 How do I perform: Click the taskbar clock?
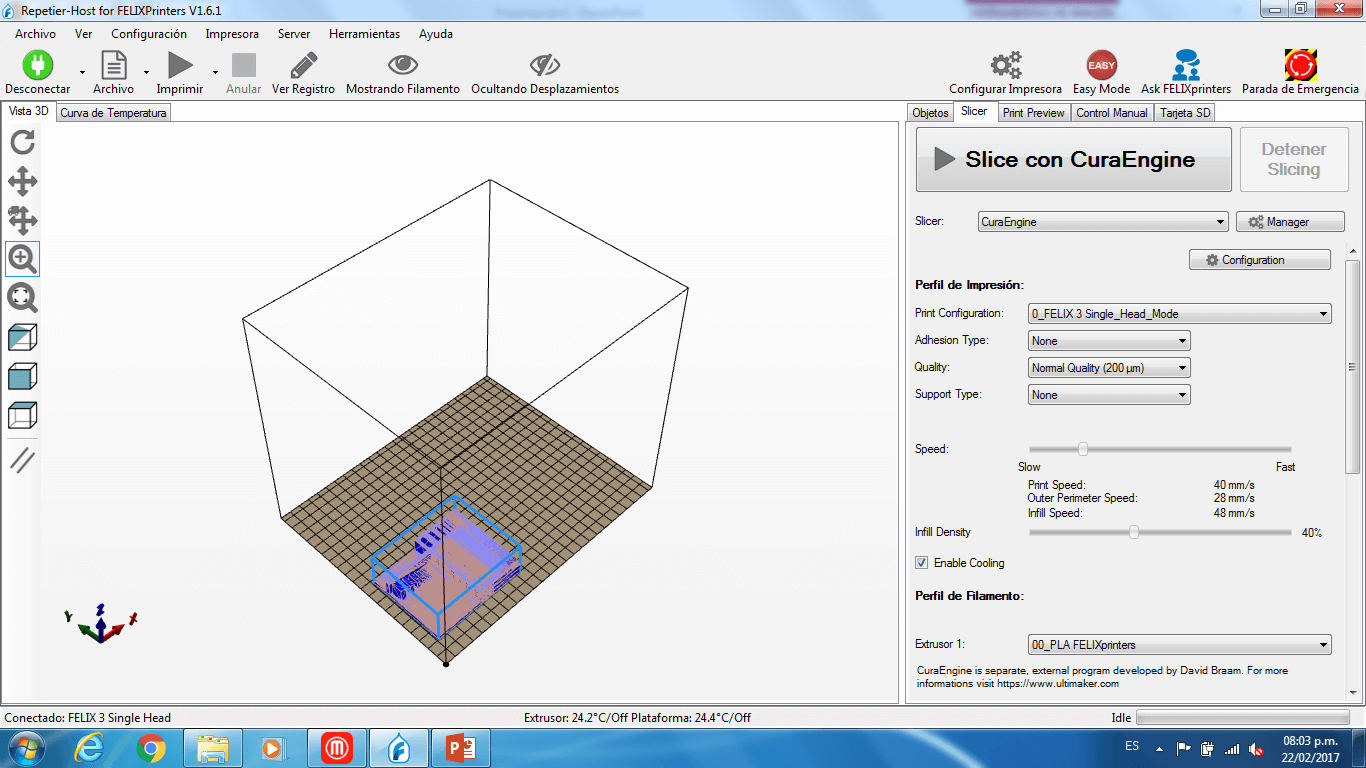pos(1310,748)
